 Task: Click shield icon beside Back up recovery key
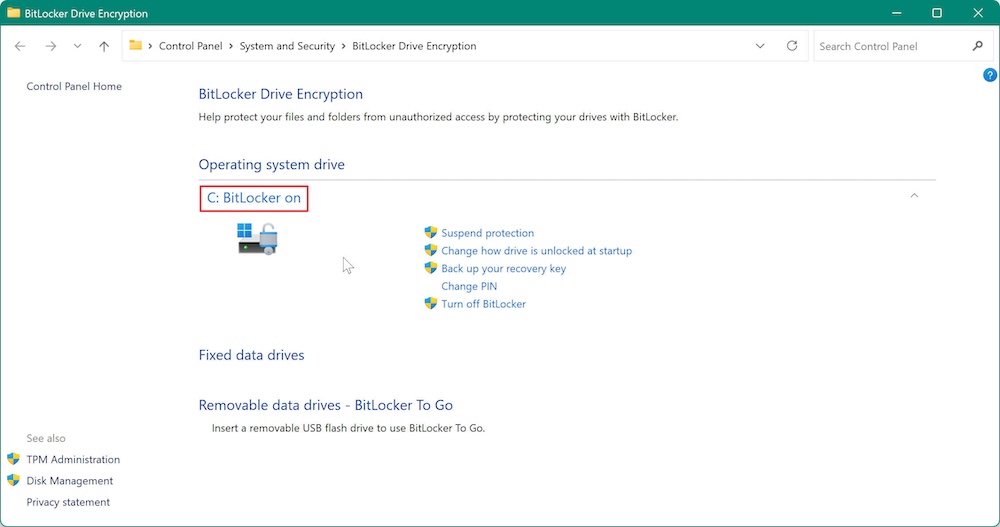coord(431,268)
